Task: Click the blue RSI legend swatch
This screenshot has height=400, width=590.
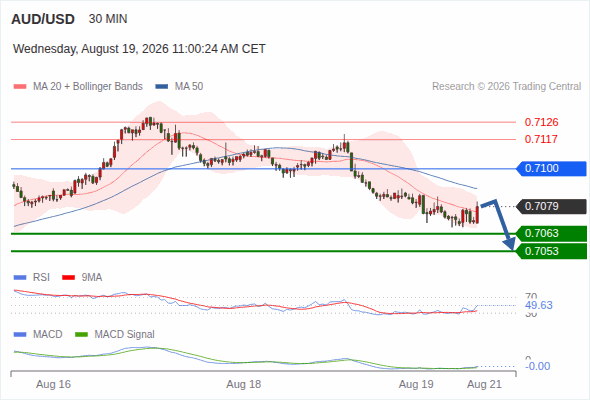Action: (x=20, y=278)
